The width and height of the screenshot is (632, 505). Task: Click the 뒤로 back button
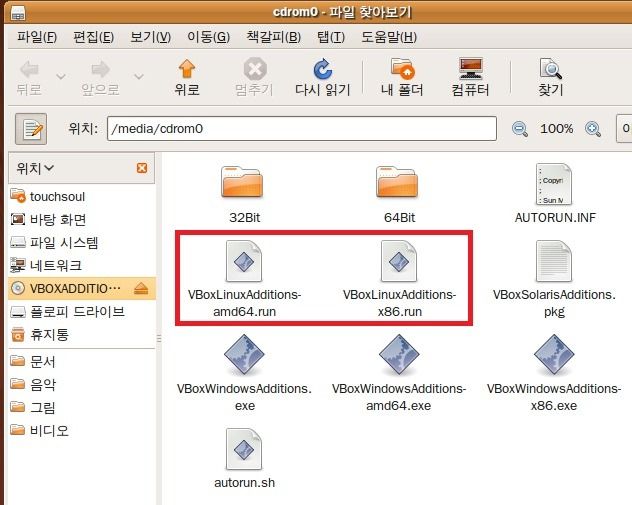click(x=29, y=78)
